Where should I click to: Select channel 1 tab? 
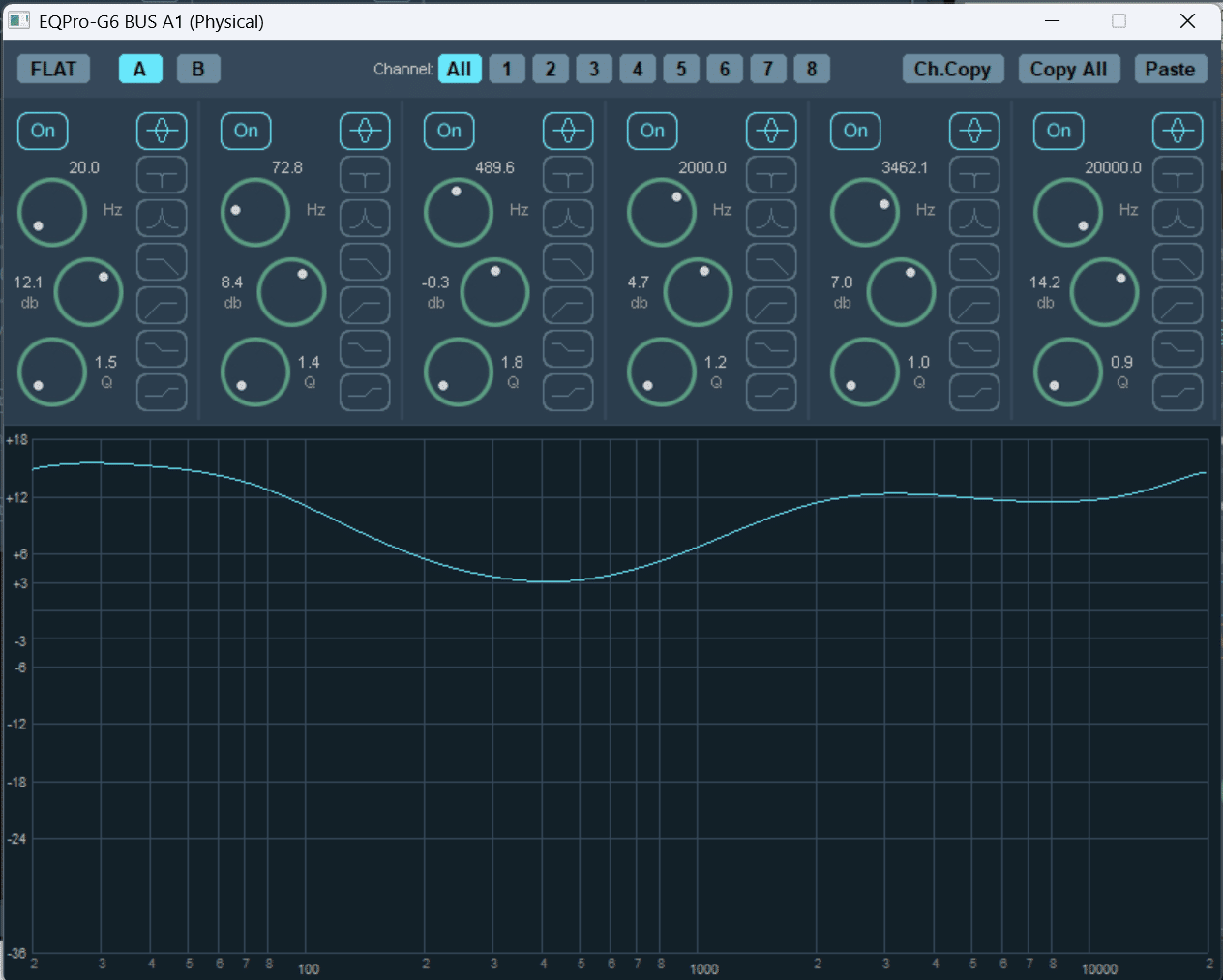tap(507, 69)
